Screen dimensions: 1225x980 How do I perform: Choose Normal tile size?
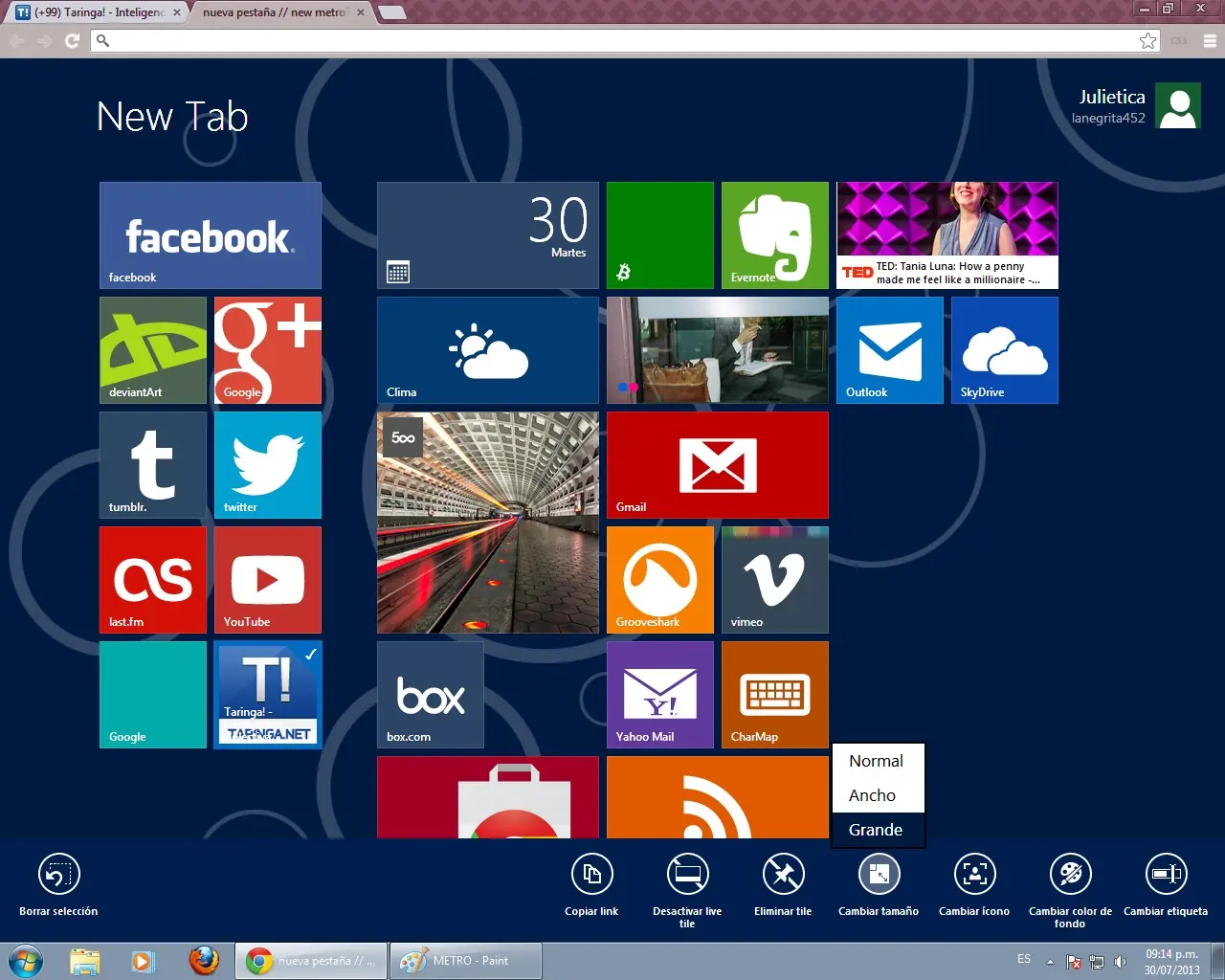pyautogui.click(x=879, y=761)
